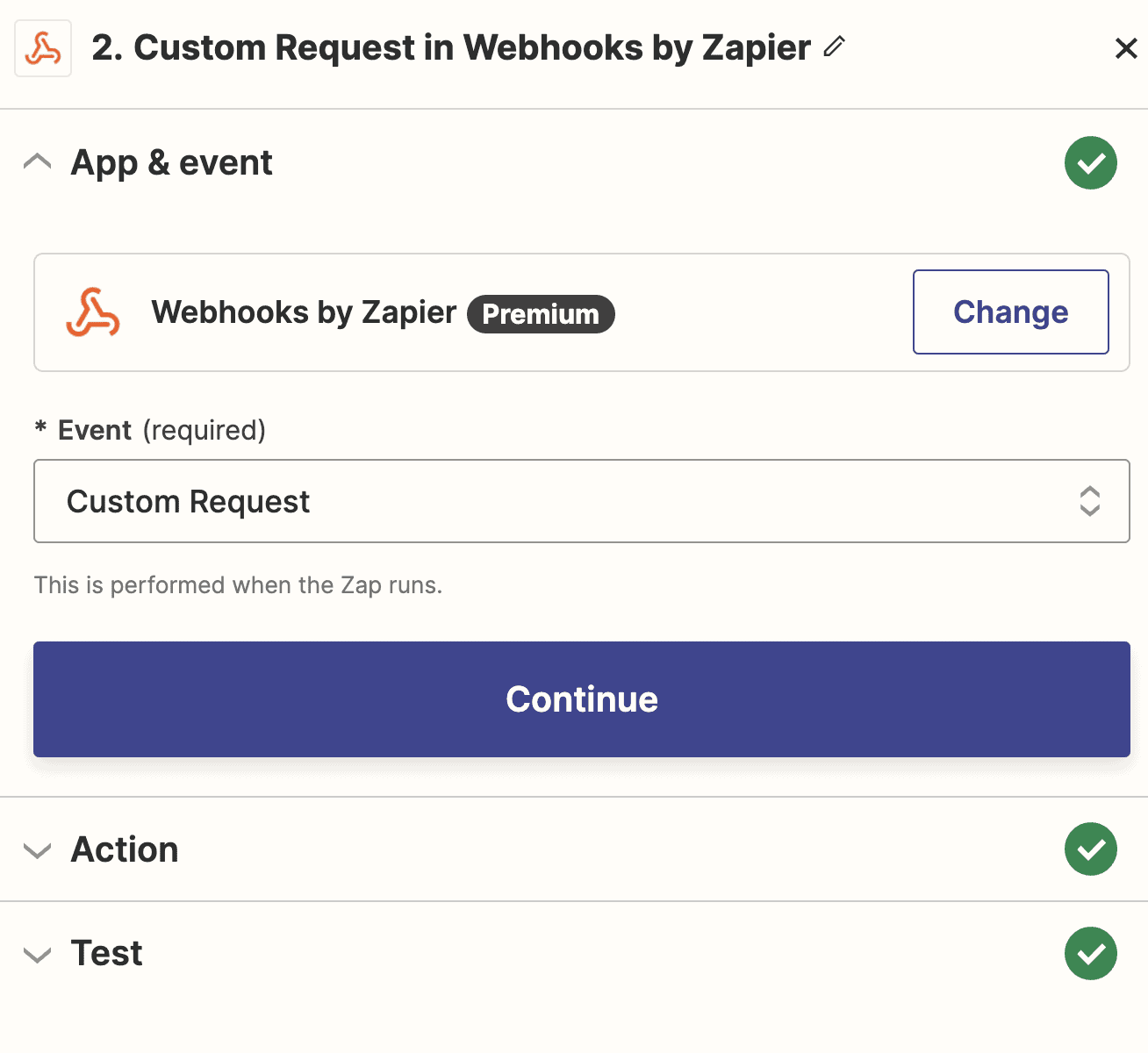Click the Webhooks icon in the step header

tap(43, 48)
